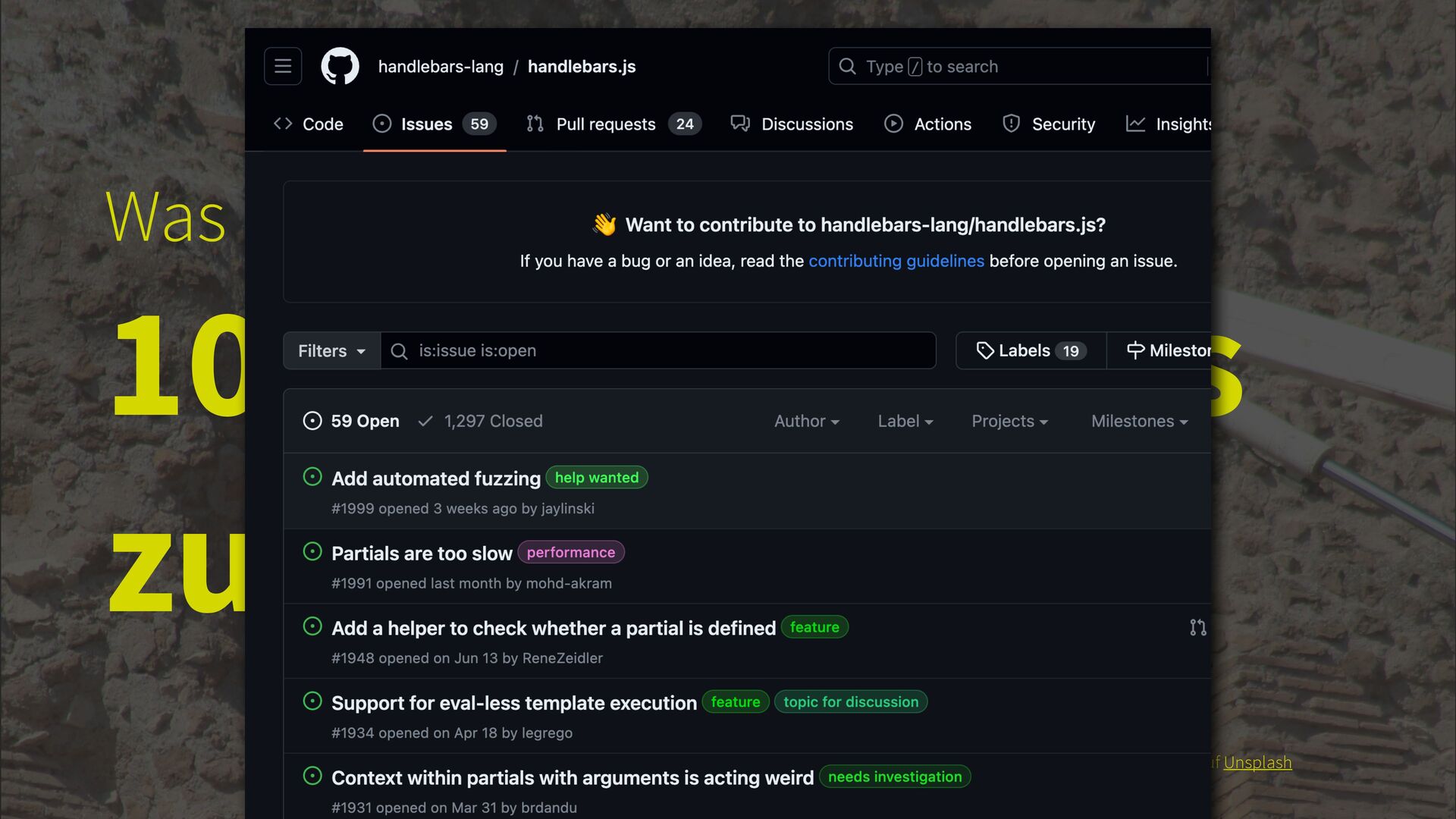Open the Label filter dropdown

(x=905, y=421)
